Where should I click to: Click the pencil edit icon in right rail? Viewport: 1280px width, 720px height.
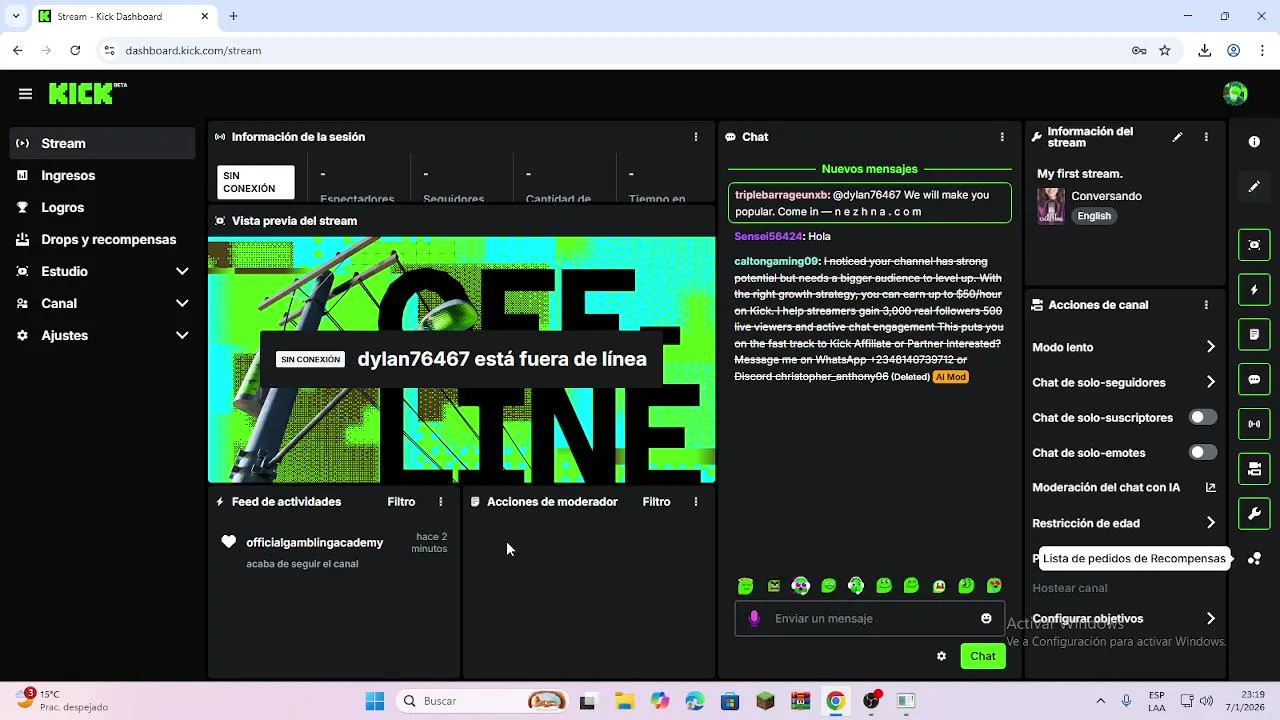(1254, 187)
